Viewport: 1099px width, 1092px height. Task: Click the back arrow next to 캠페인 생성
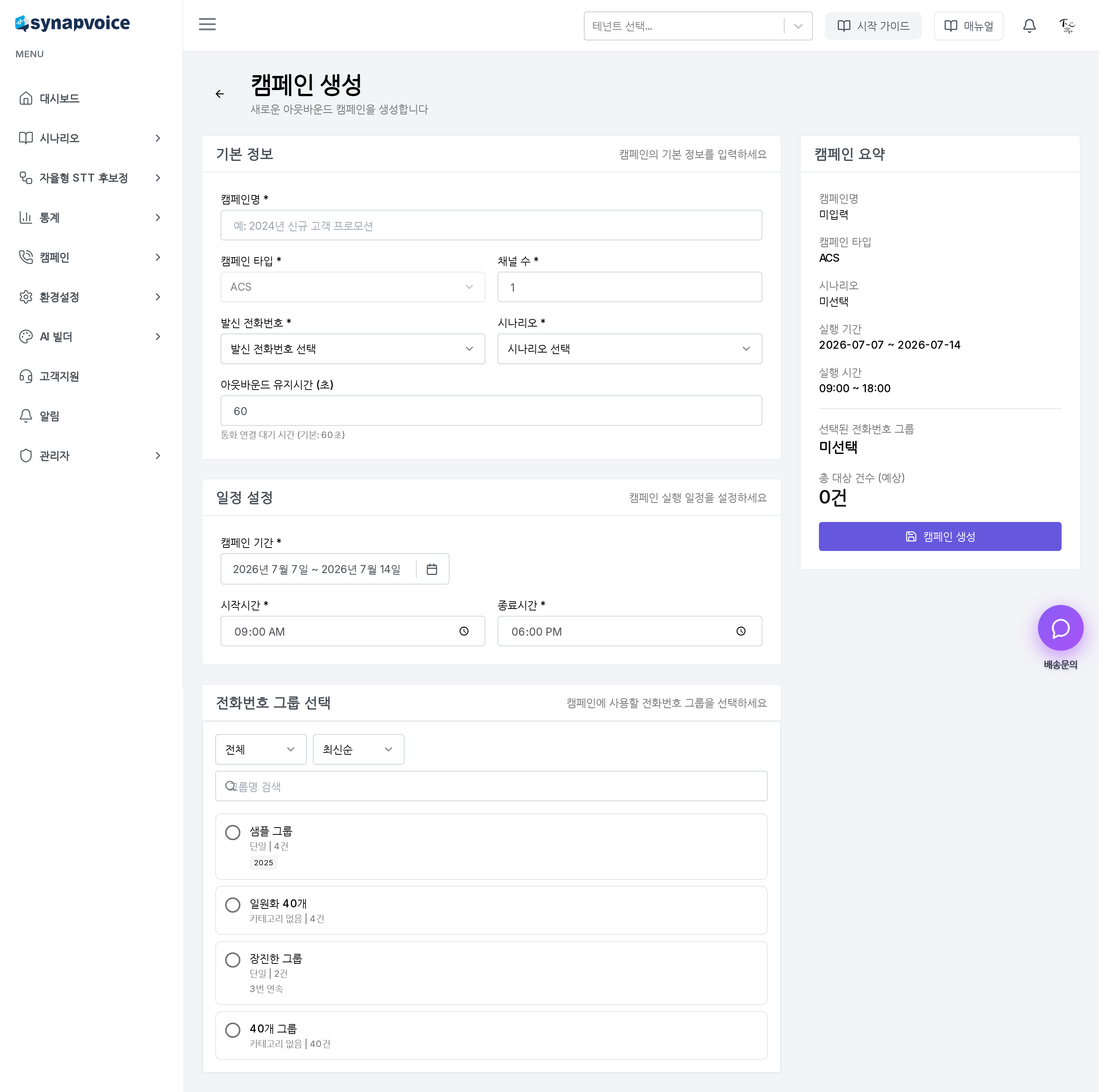(x=219, y=94)
